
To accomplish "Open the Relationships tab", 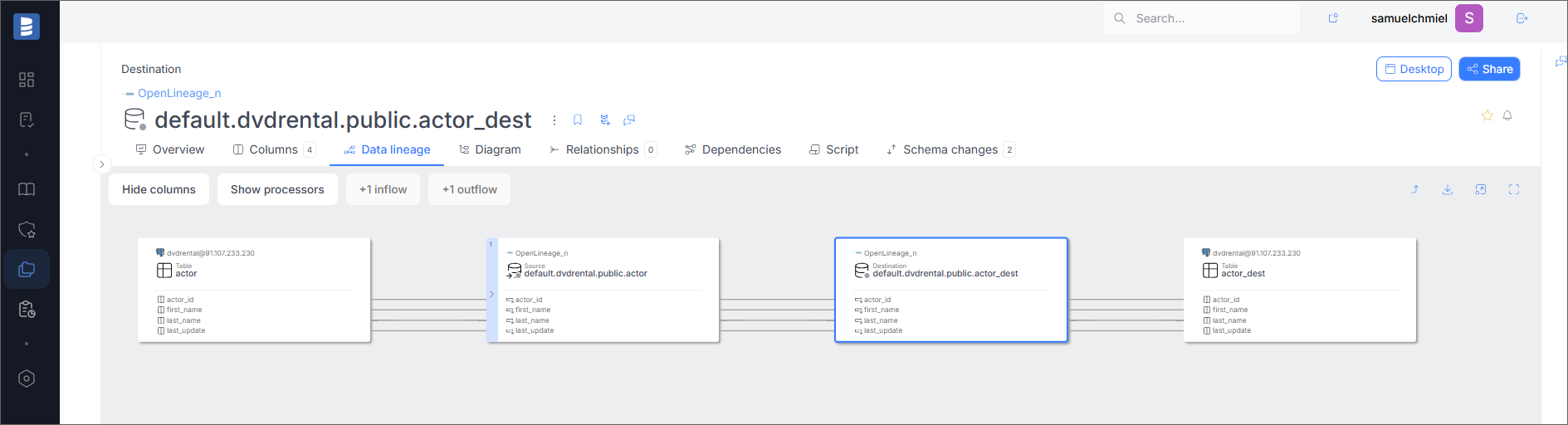I will (x=603, y=149).
